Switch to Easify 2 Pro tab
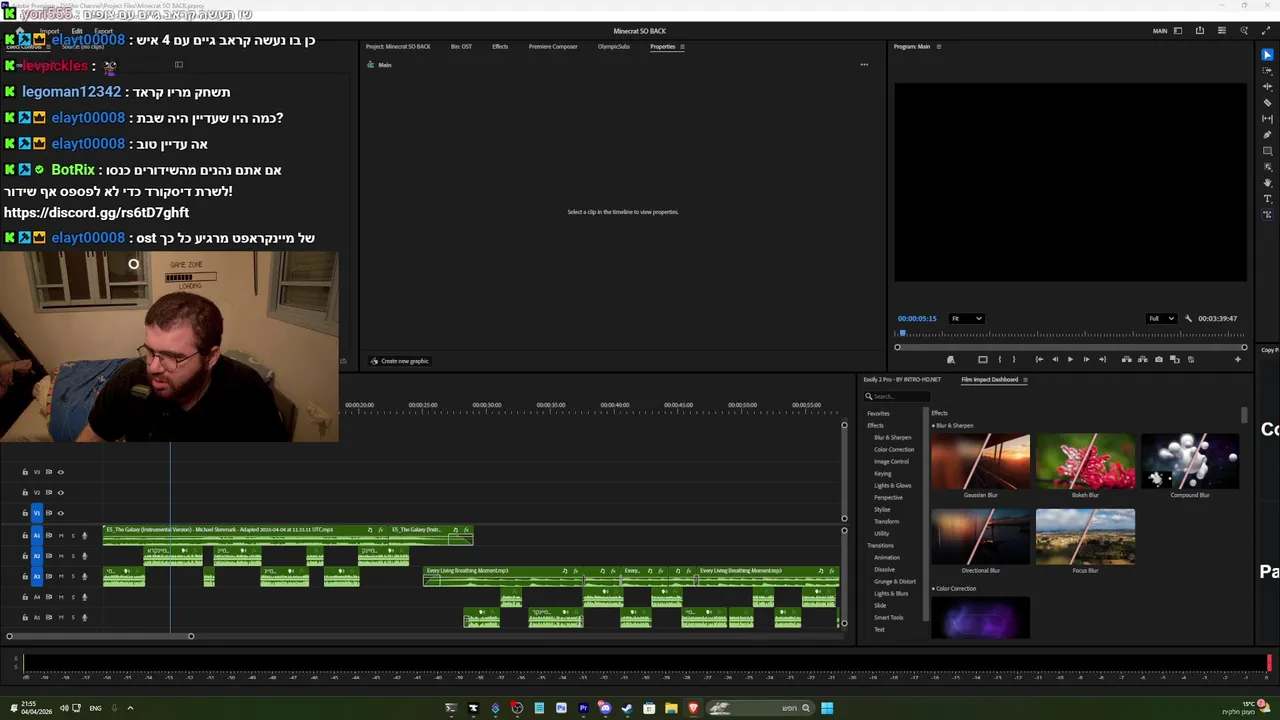The image size is (1280, 720). coord(902,380)
